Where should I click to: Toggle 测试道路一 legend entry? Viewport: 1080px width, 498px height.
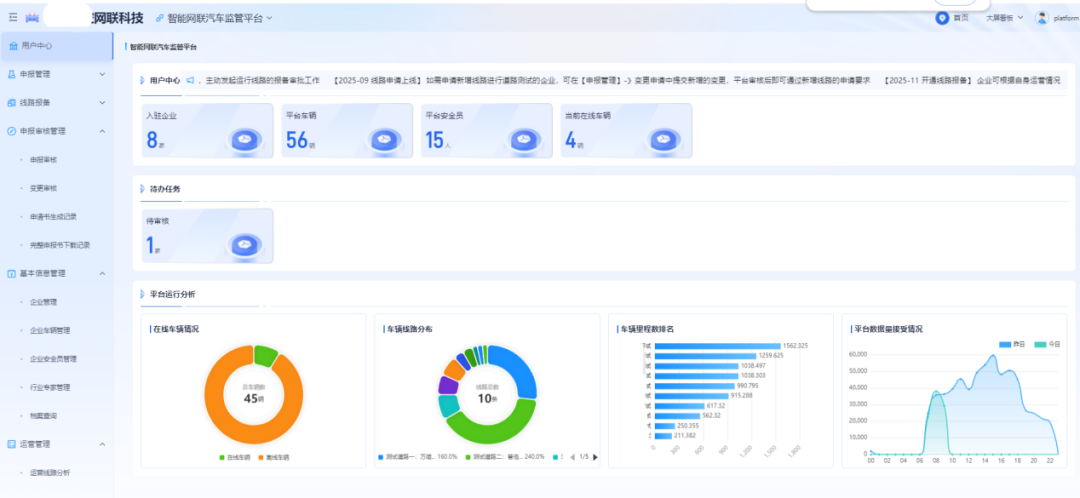pos(418,457)
